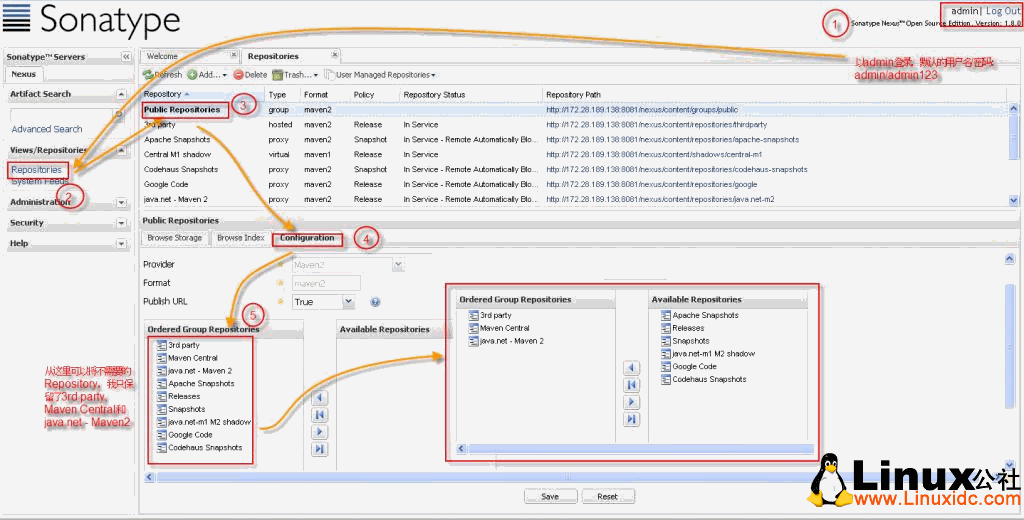The image size is (1024, 520).
Task: Expand the Administration section
Action: (121, 203)
